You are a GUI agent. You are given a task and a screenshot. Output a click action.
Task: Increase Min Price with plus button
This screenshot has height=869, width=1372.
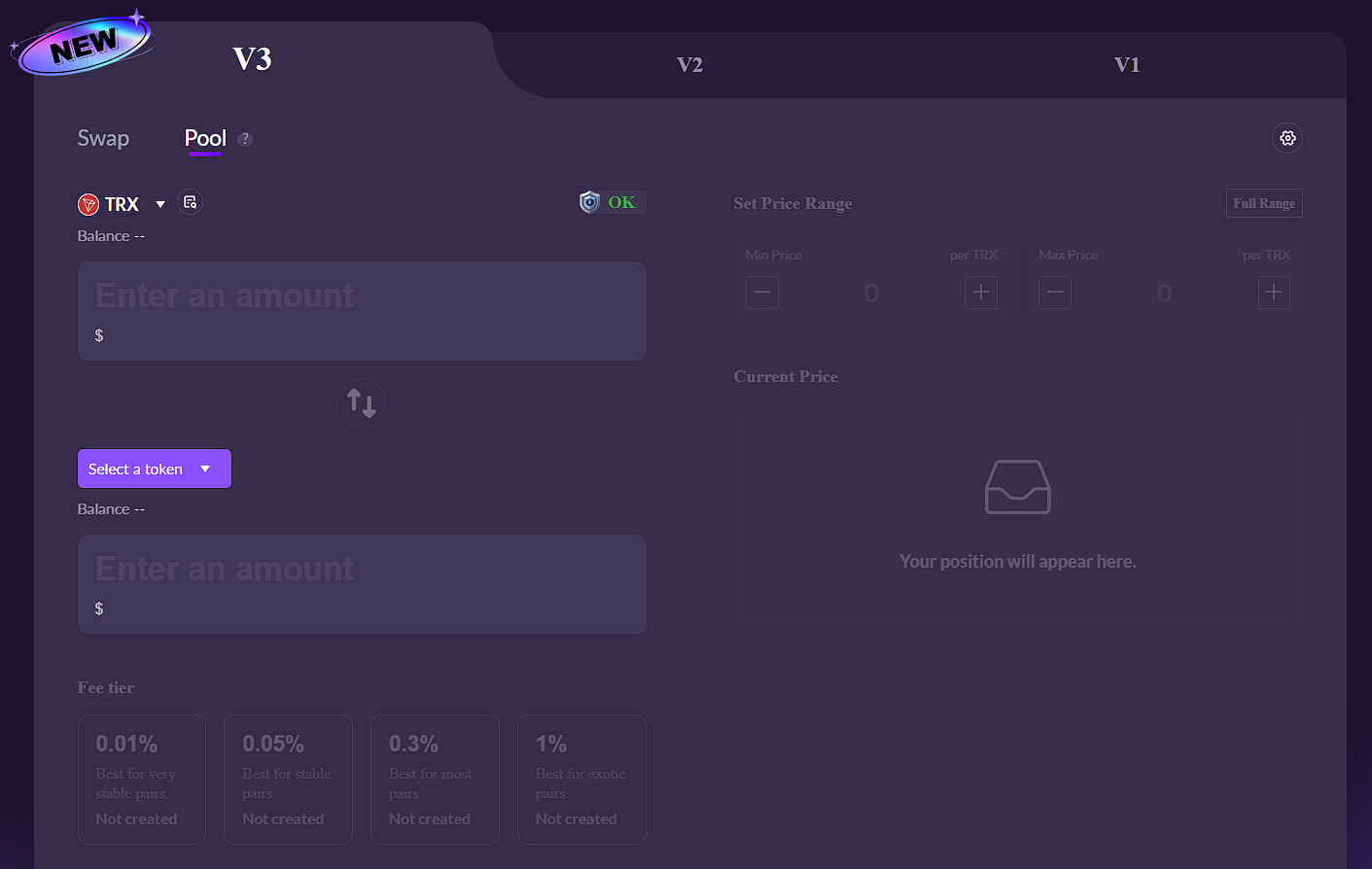(x=980, y=292)
